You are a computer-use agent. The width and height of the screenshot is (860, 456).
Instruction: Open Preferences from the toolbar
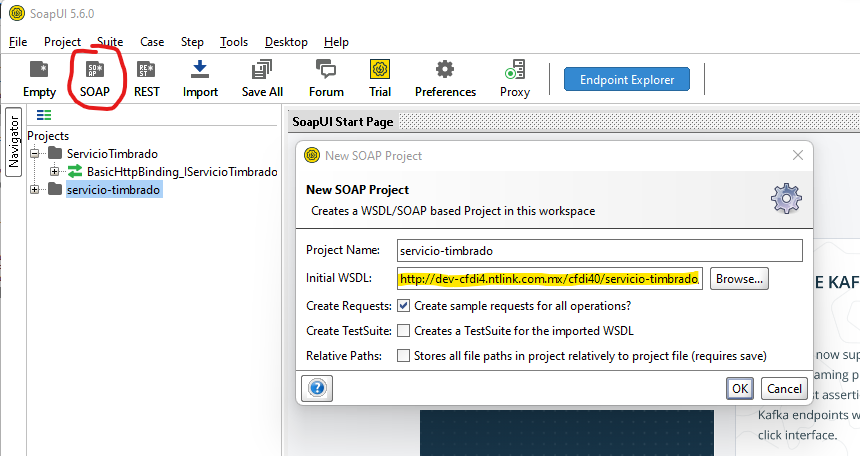click(445, 80)
